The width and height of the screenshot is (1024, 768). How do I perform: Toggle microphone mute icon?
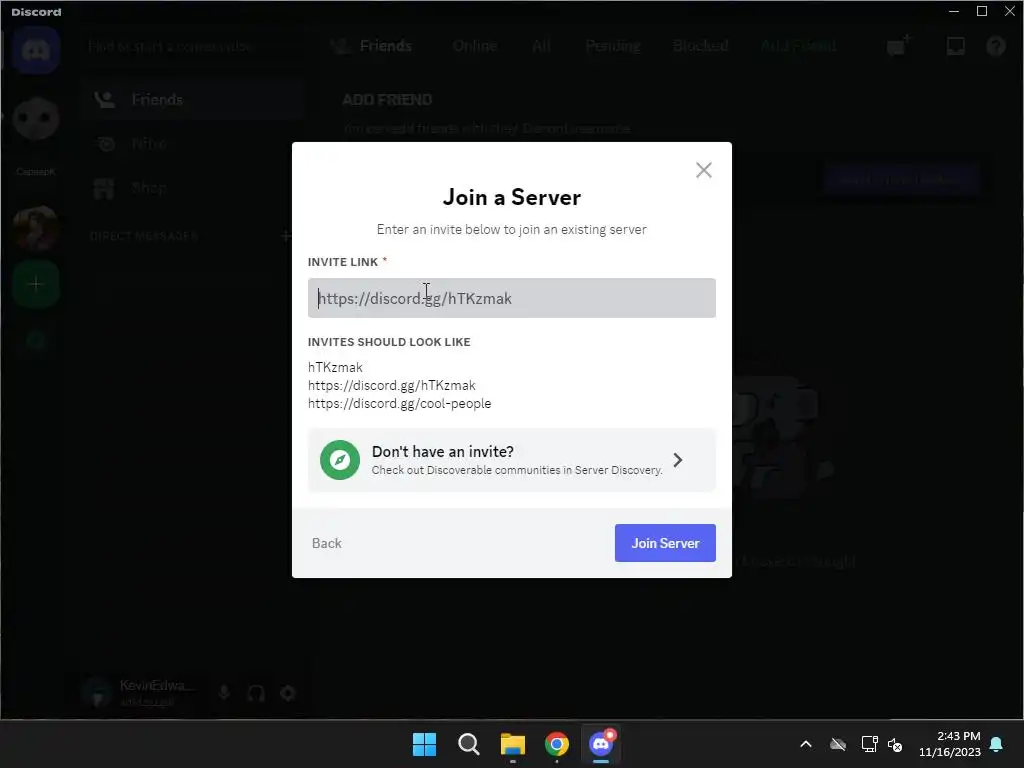[224, 693]
